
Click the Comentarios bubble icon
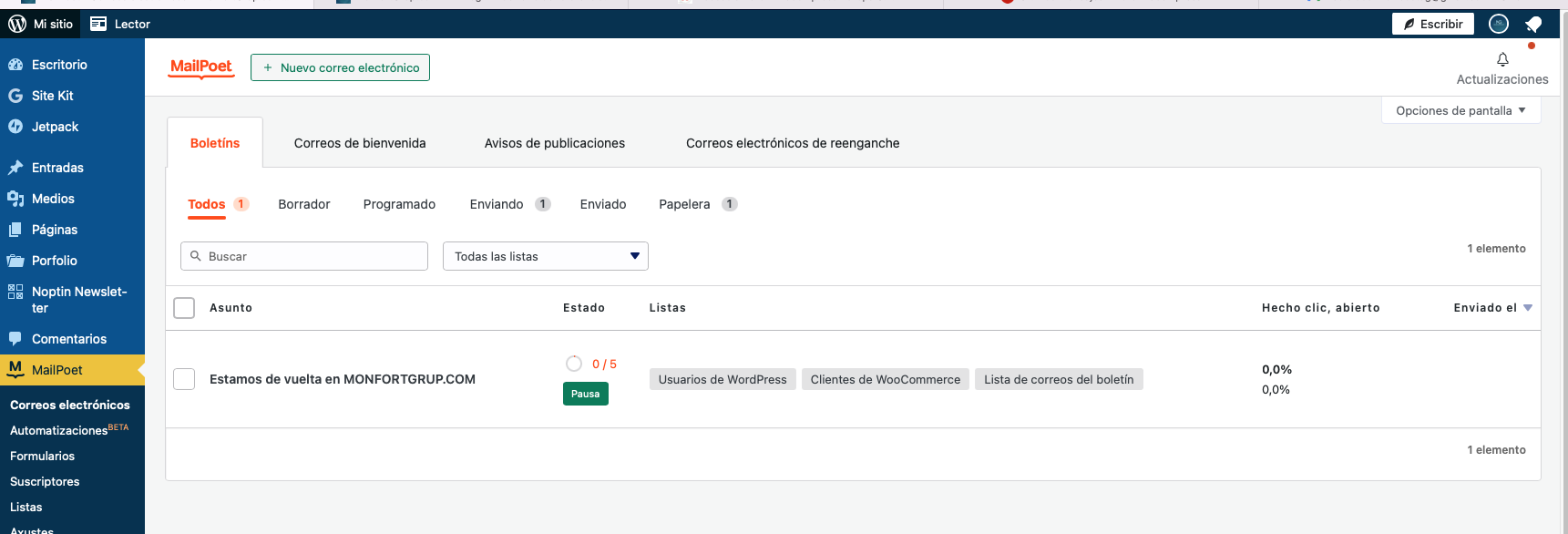(x=15, y=339)
